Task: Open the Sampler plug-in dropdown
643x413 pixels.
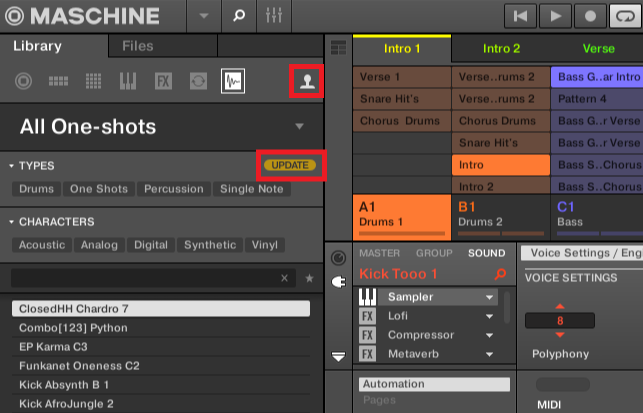Action: coord(489,297)
